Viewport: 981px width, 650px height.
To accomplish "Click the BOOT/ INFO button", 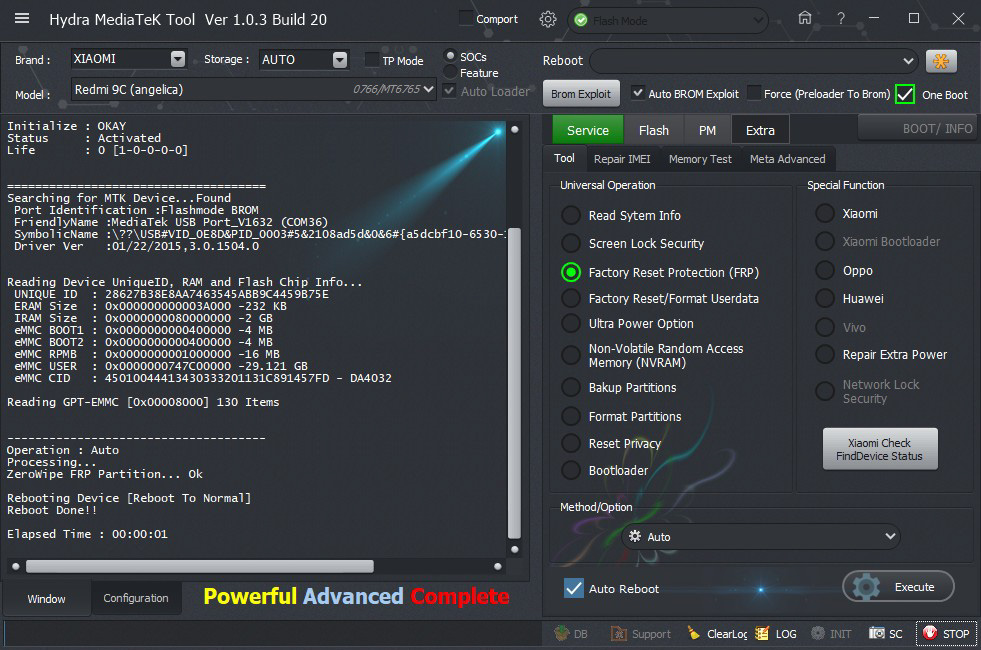I will coord(916,128).
